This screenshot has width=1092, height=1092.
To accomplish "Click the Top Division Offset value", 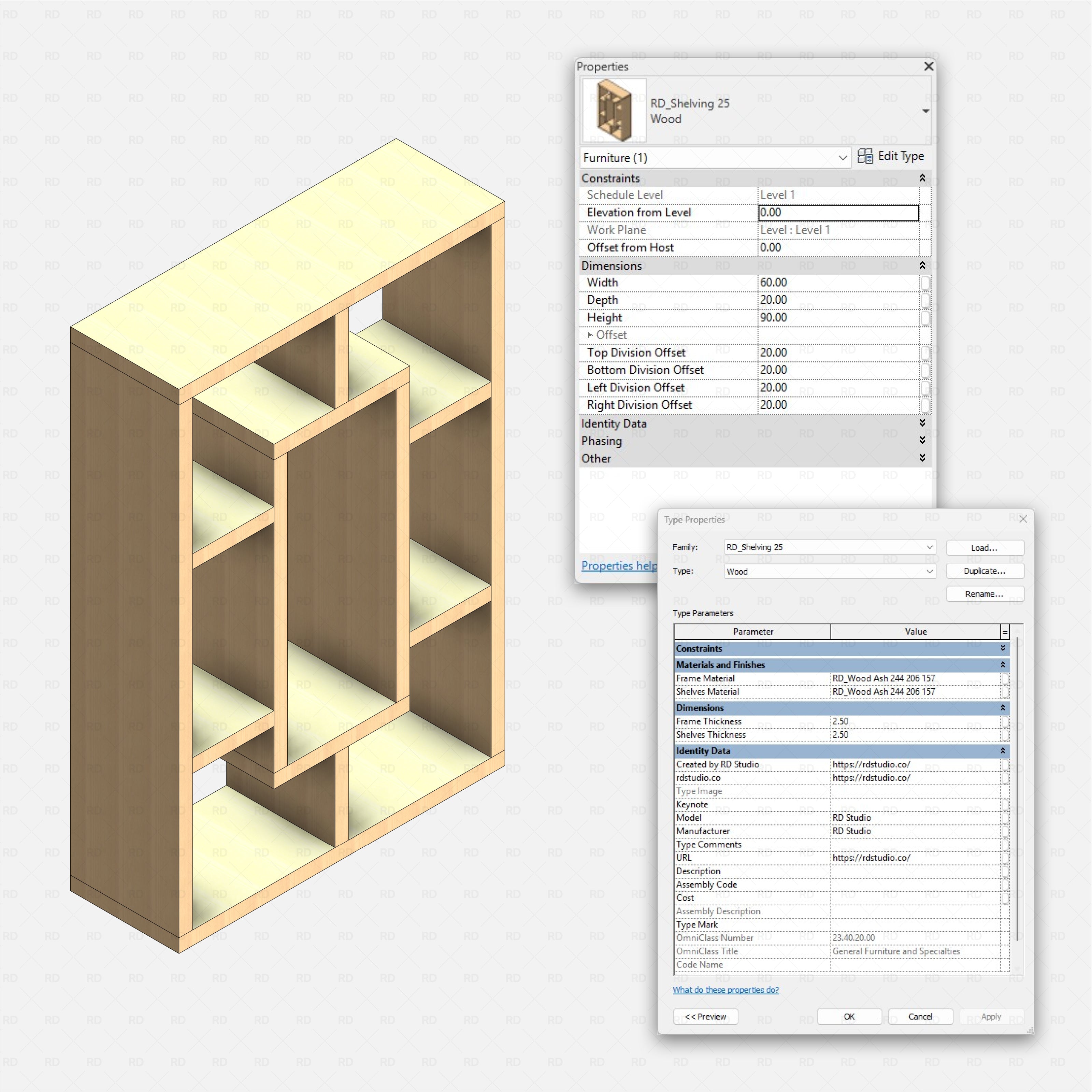I will click(838, 353).
